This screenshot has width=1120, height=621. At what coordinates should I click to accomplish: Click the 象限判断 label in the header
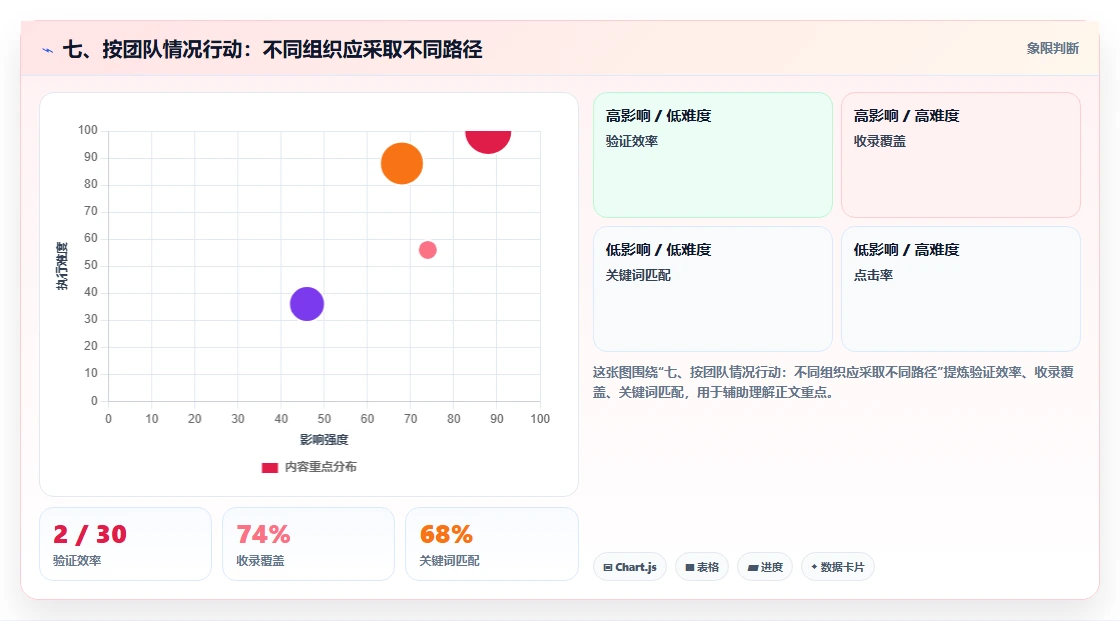[1052, 49]
